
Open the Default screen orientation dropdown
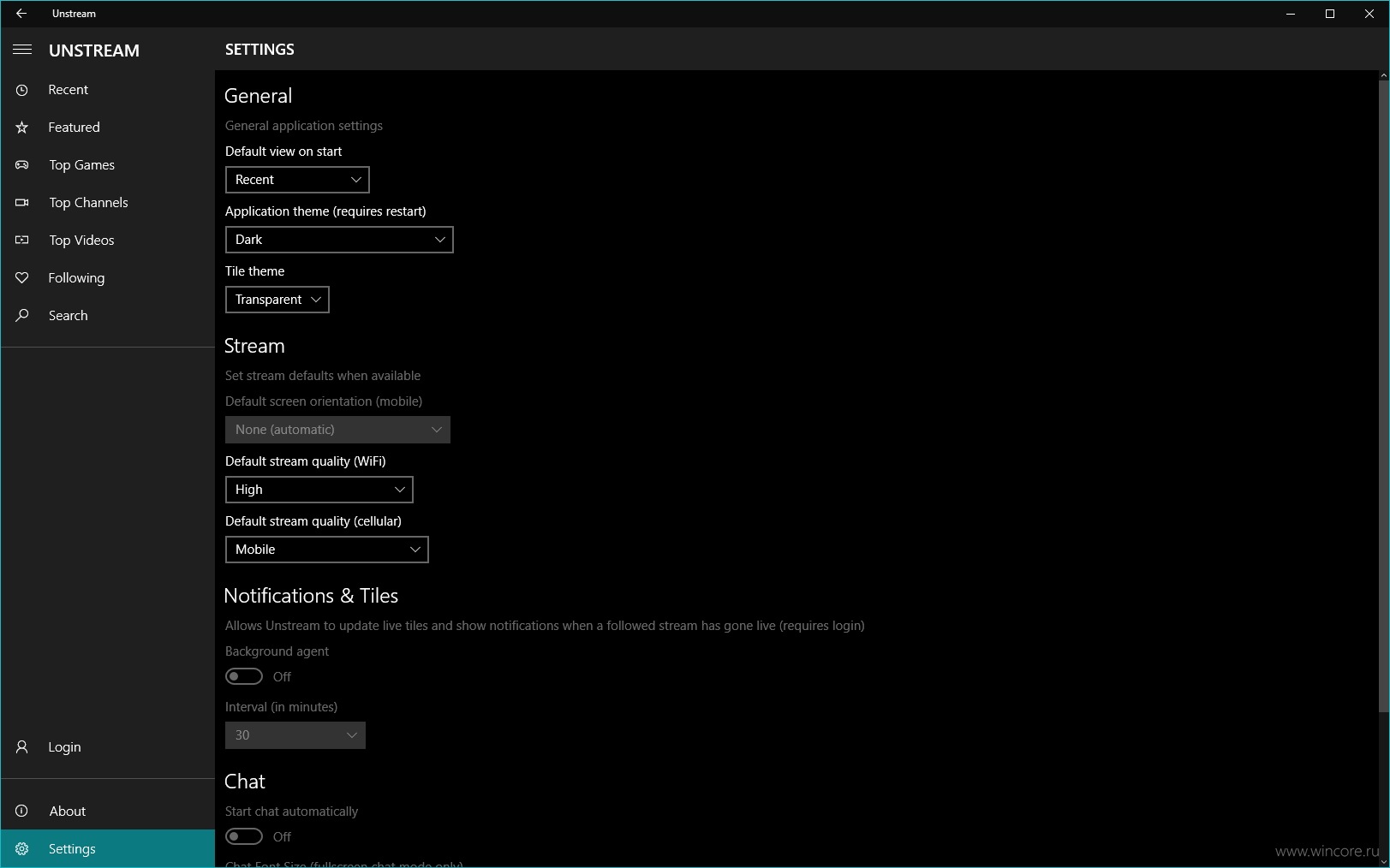point(337,430)
